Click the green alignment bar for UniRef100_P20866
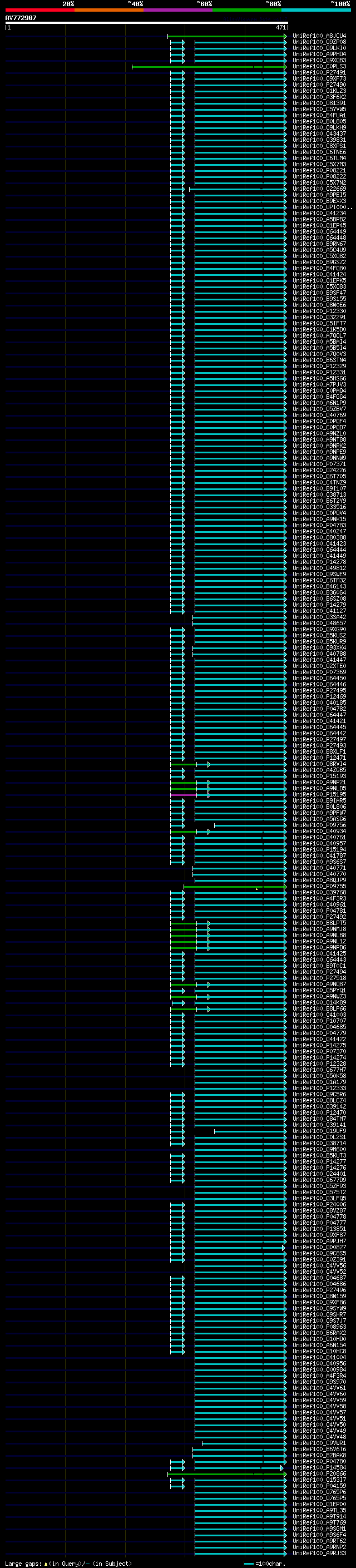Image resolution: width=356 pixels, height=1568 pixels. [x=226, y=1474]
